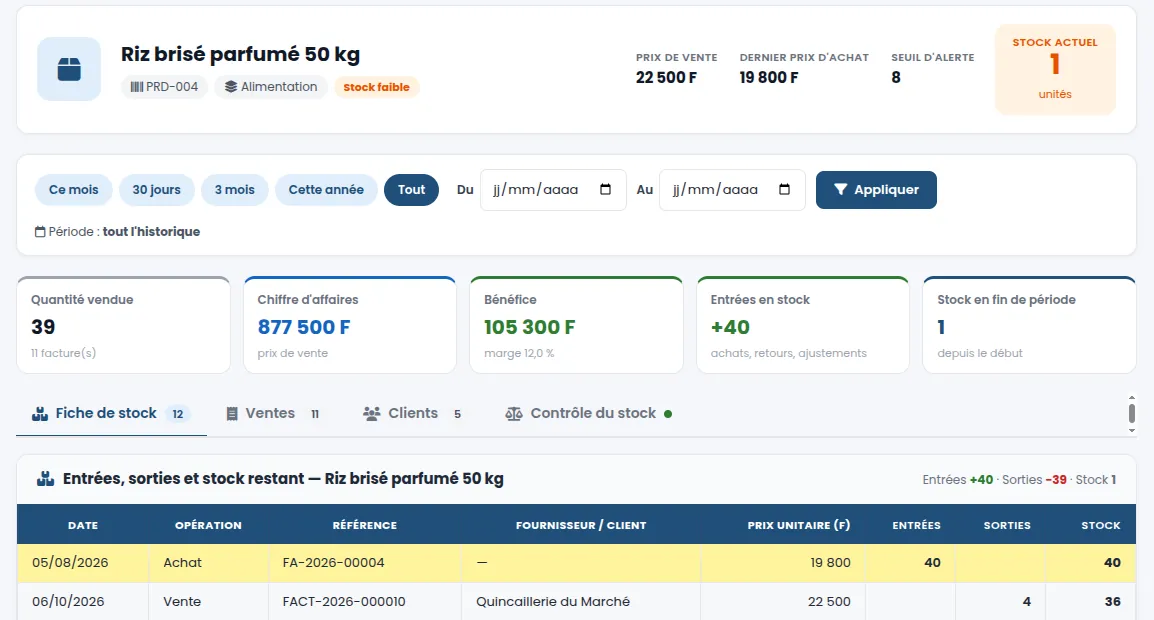
Task: Focus the Au end date field
Action: click(x=732, y=190)
